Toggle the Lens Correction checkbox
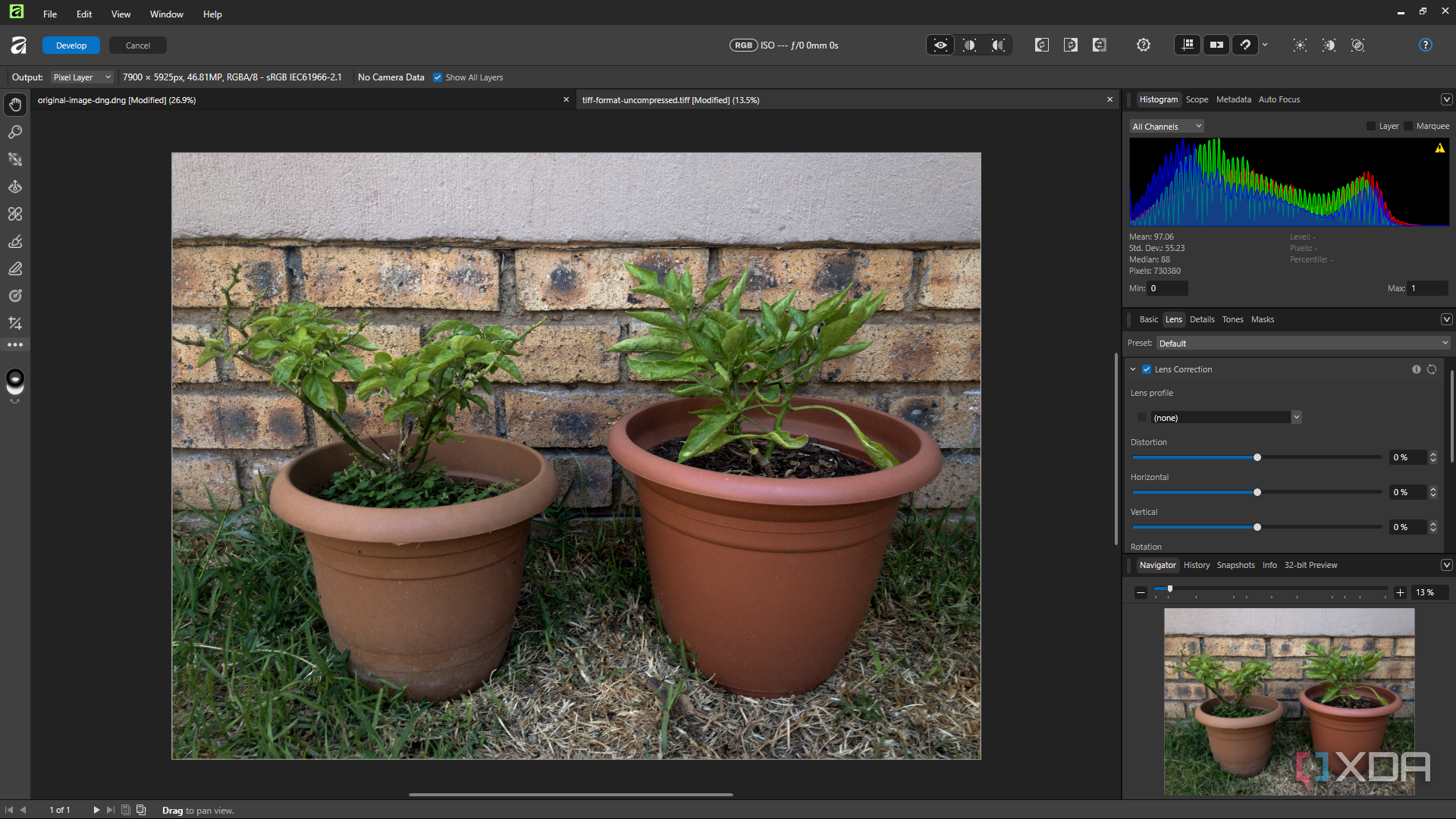The image size is (1456, 819). [x=1147, y=369]
